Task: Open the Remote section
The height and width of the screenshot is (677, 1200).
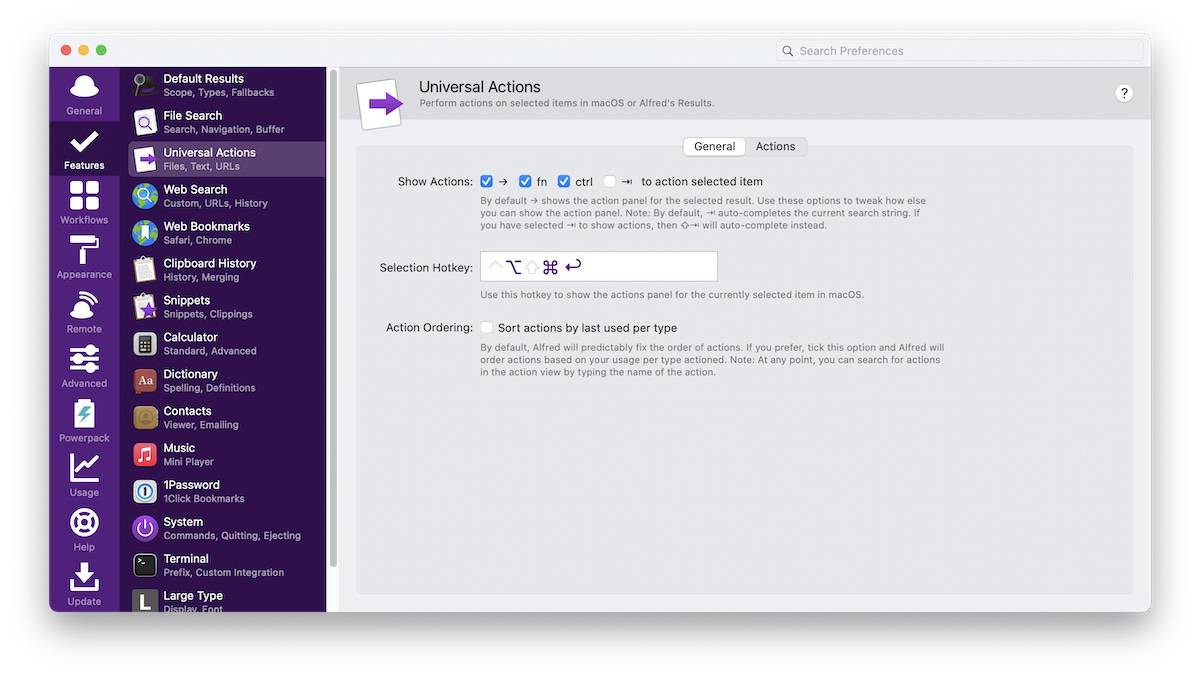Action: point(84,312)
